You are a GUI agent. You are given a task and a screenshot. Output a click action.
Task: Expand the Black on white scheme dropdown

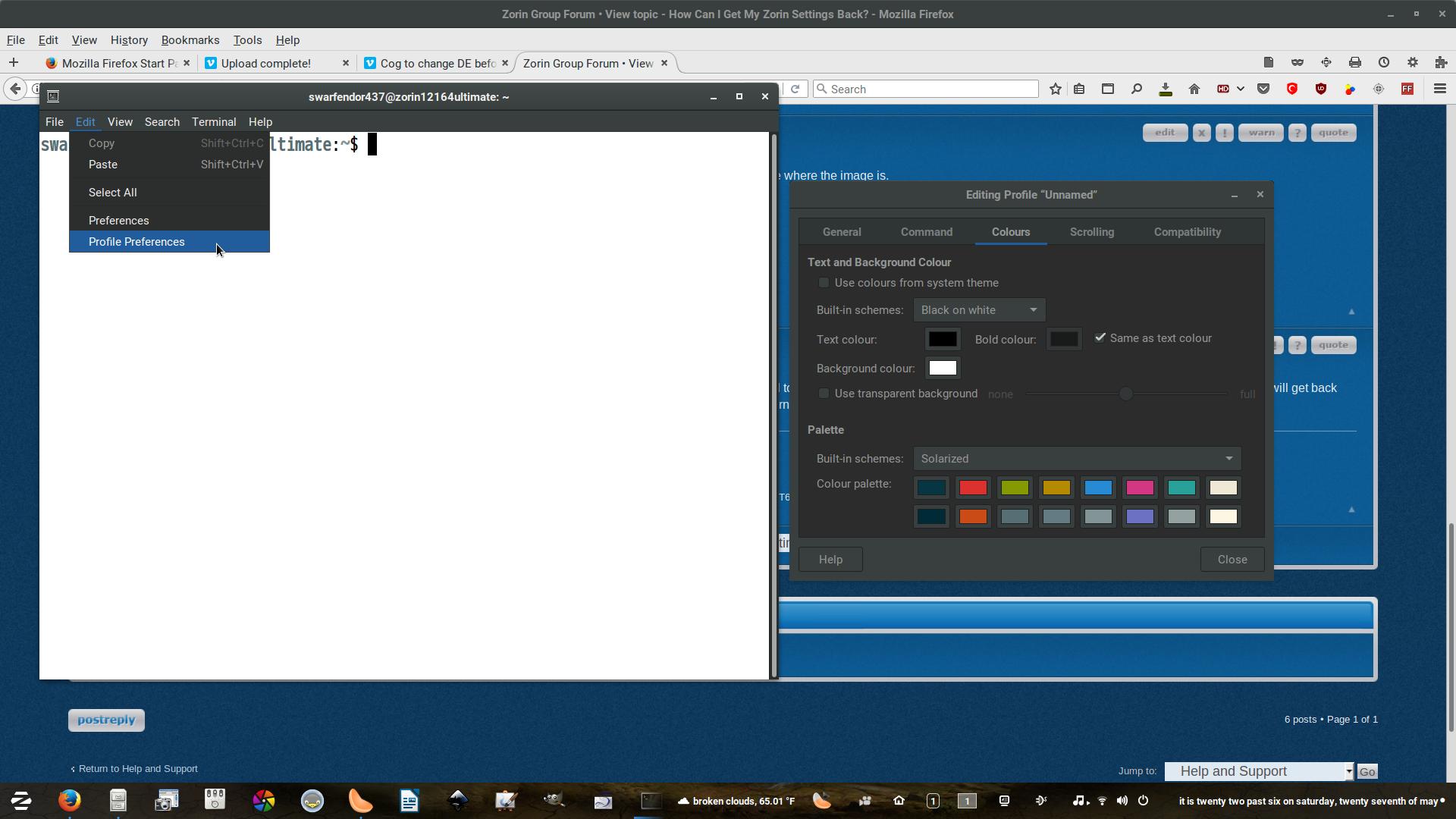979,310
